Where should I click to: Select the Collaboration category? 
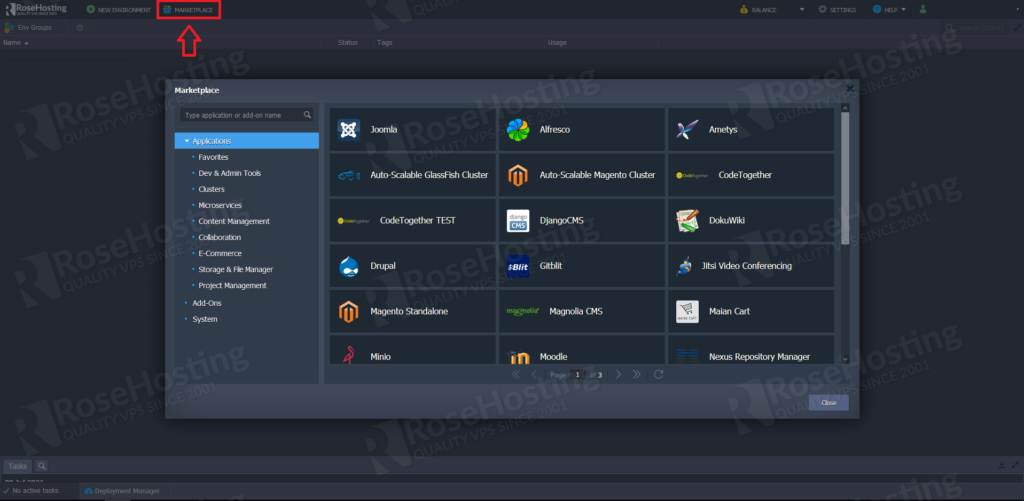click(219, 237)
